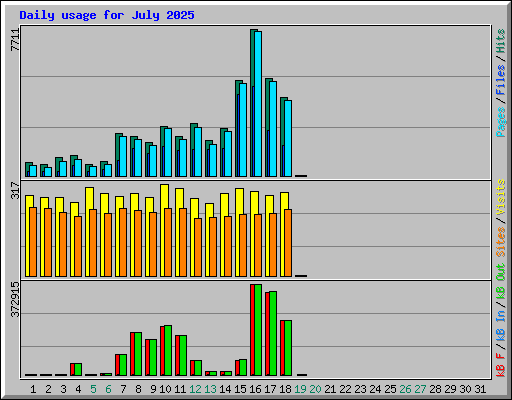
Task: Click green weekend day label 27
Action: 420,389
